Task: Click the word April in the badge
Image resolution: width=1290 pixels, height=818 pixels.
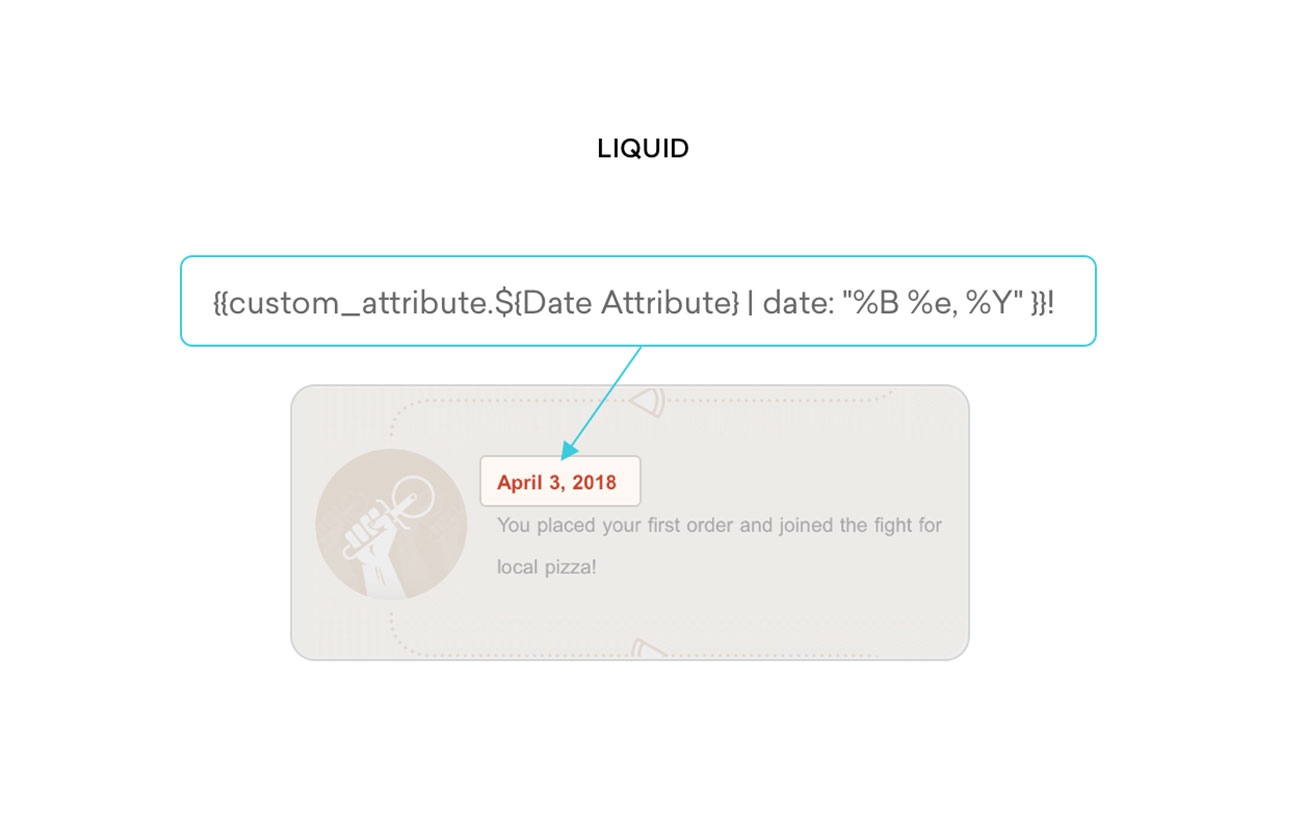Action: tap(519, 483)
